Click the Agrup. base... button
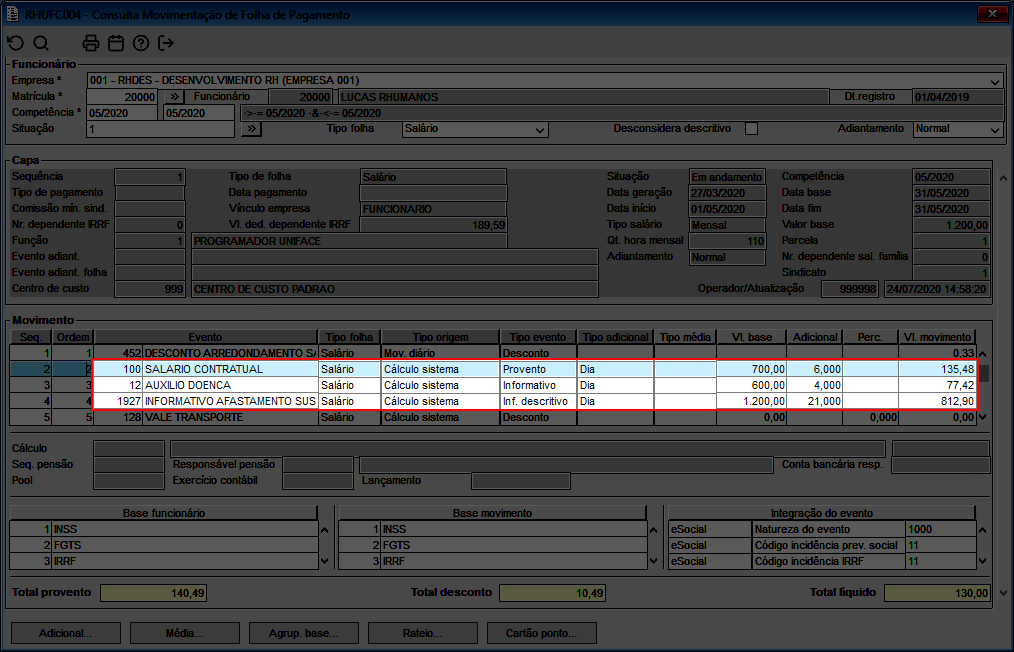1014x652 pixels. (x=304, y=633)
